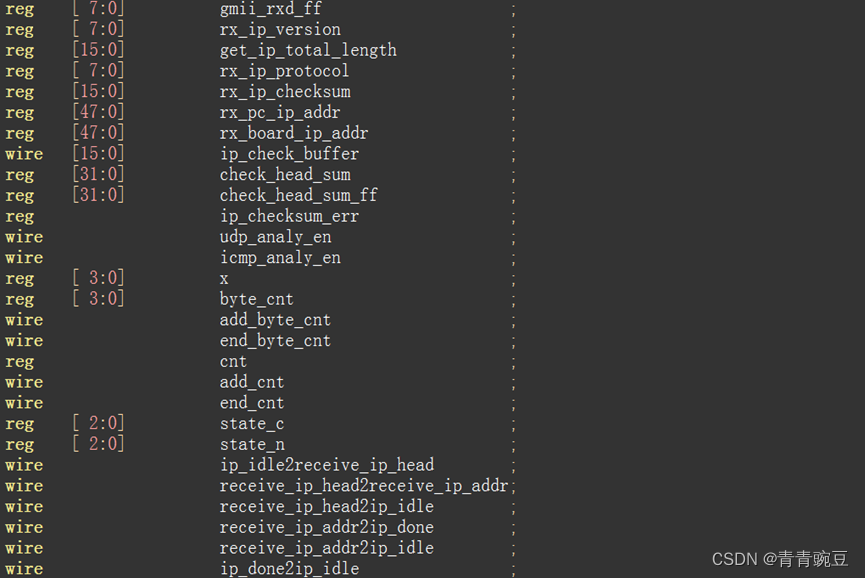865x578 pixels.
Task: Click the check_head_sum_ff identifier
Action: click(298, 195)
